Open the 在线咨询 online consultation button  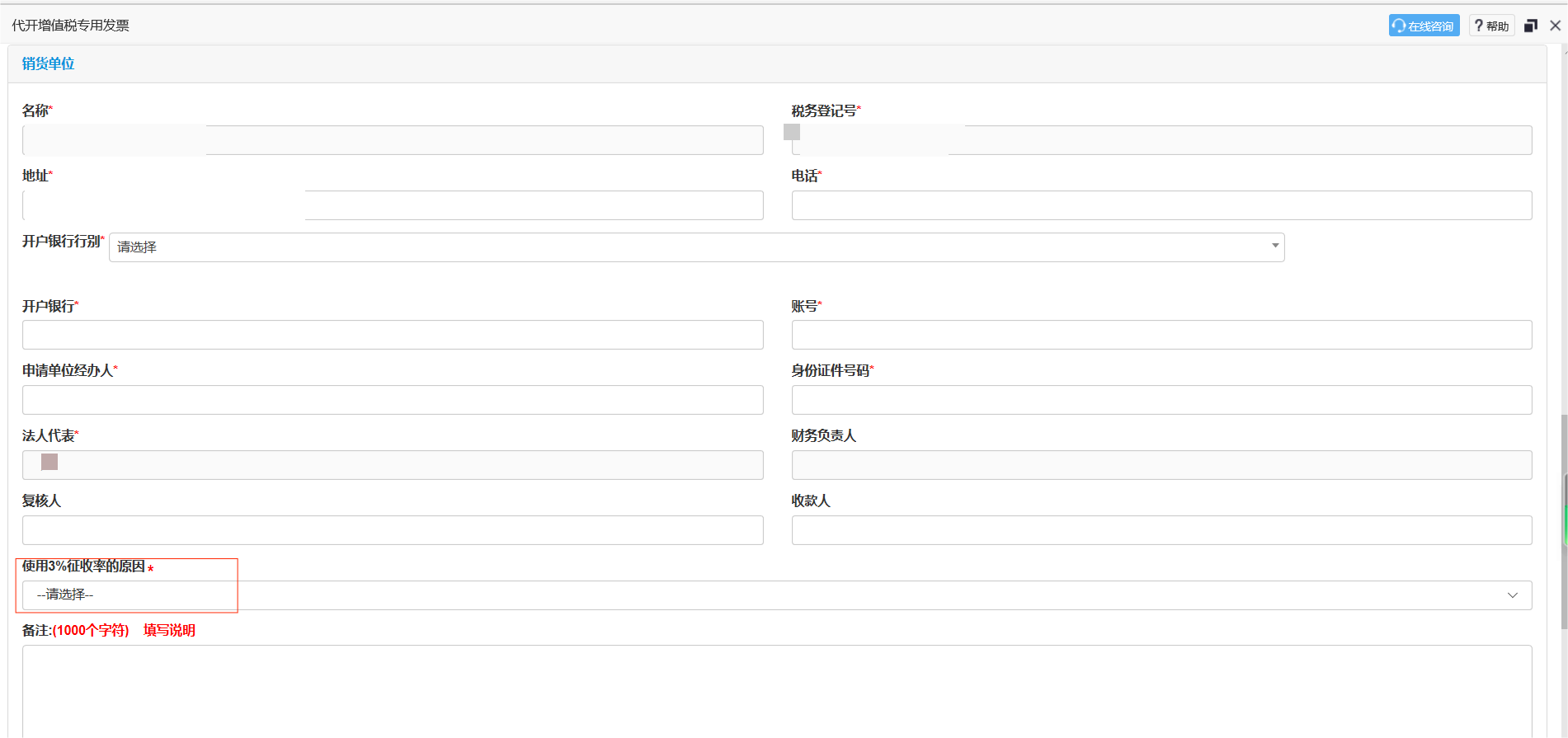tap(1424, 26)
